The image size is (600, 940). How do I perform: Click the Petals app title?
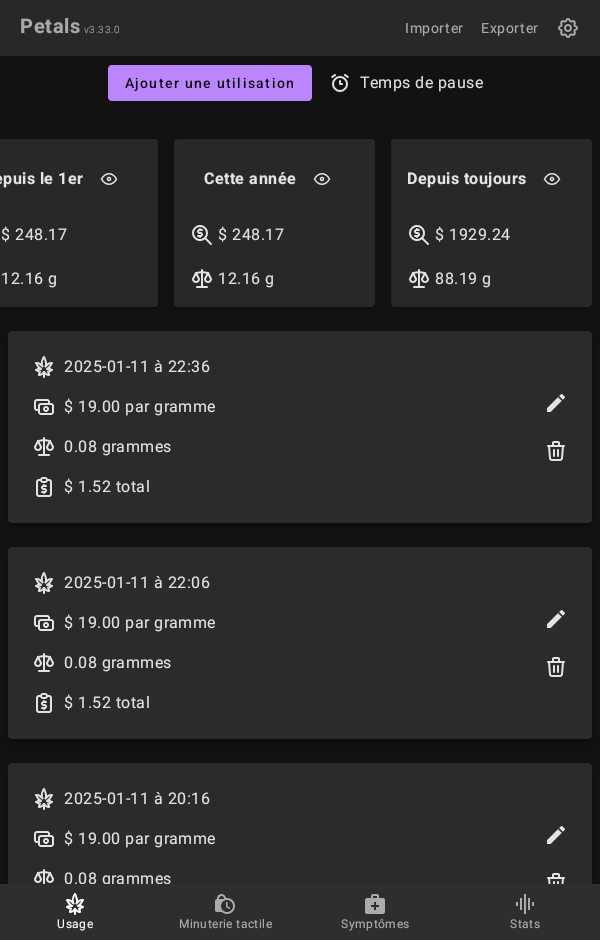50,27
